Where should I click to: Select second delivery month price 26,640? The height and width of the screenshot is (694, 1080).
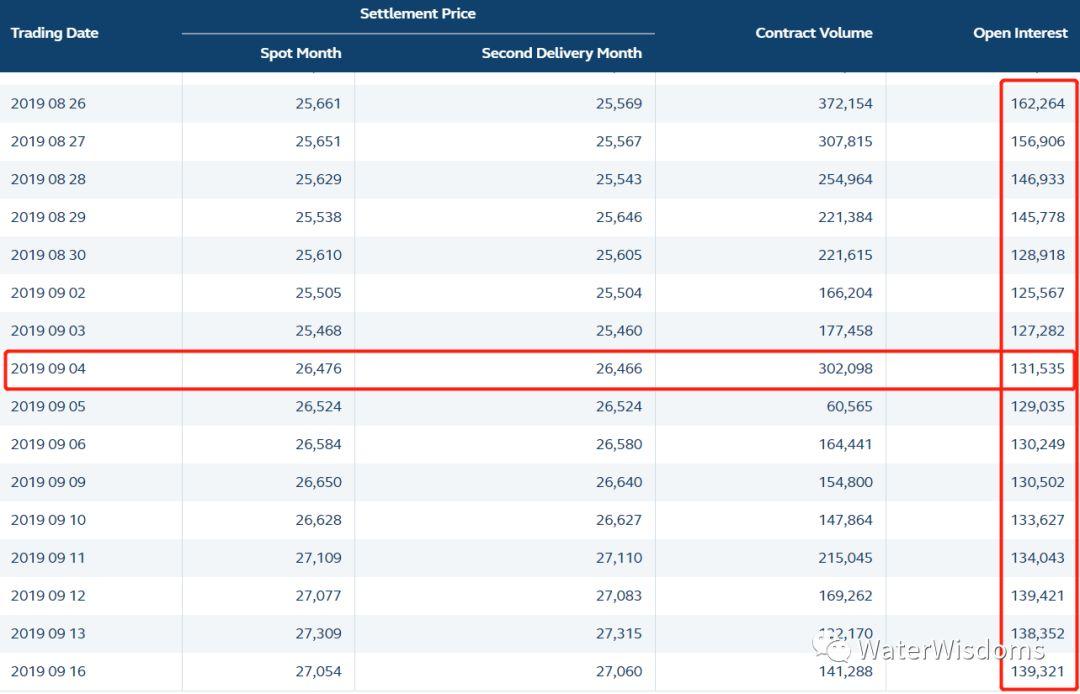click(619, 483)
